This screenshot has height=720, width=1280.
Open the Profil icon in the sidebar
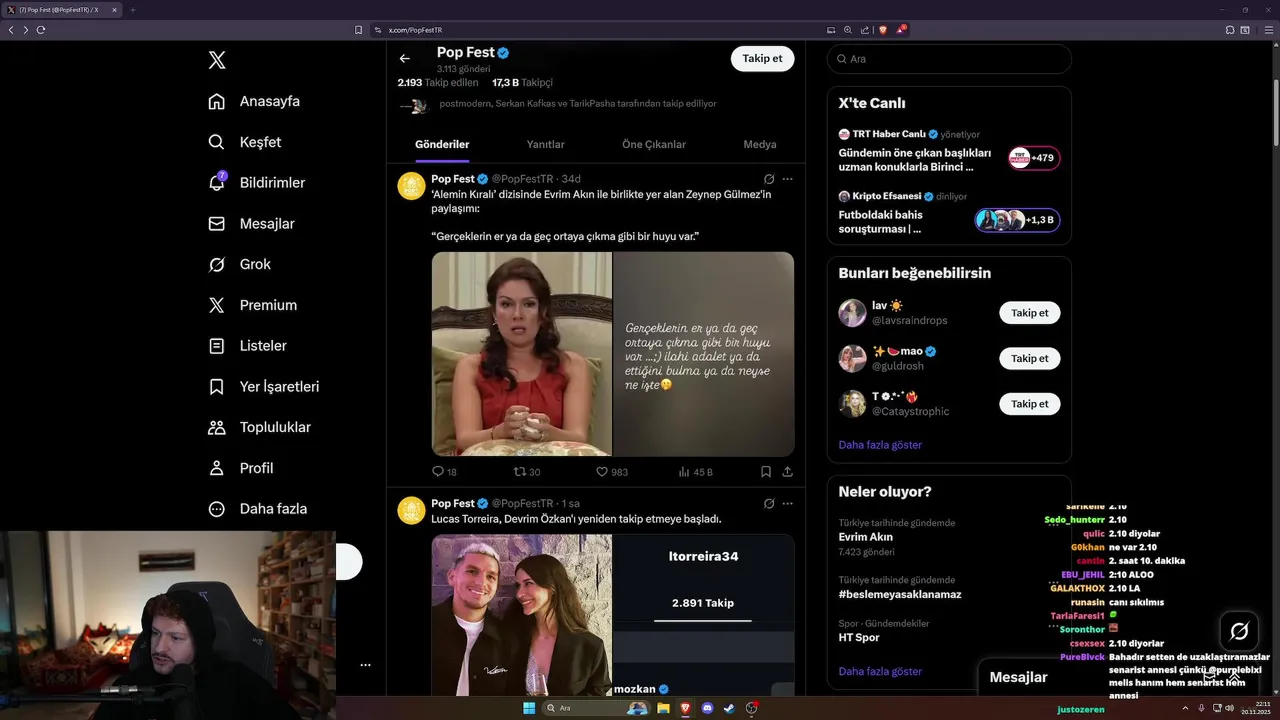216,468
